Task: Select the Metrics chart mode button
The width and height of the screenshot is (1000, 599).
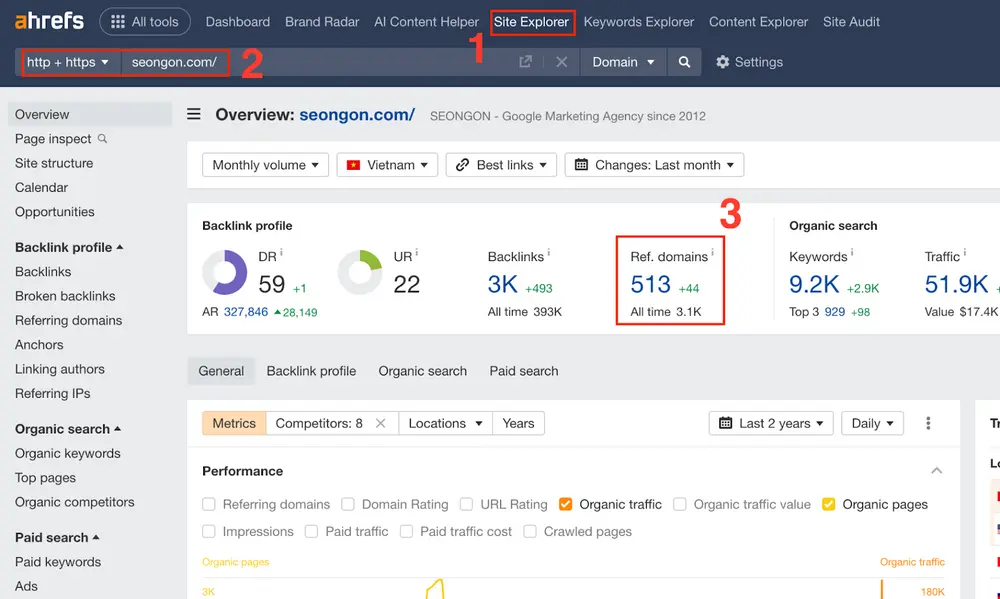Action: pyautogui.click(x=234, y=423)
